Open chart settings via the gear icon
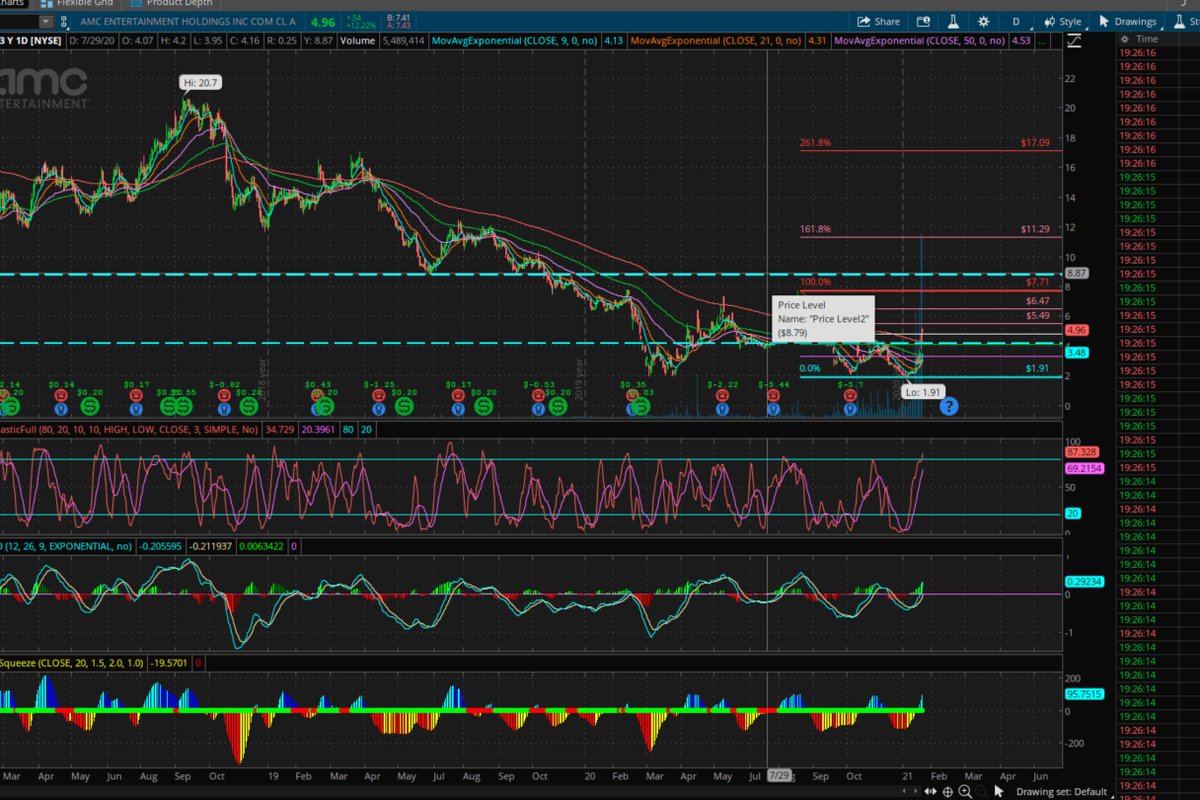Image resolution: width=1200 pixels, height=800 pixels. coord(984,21)
